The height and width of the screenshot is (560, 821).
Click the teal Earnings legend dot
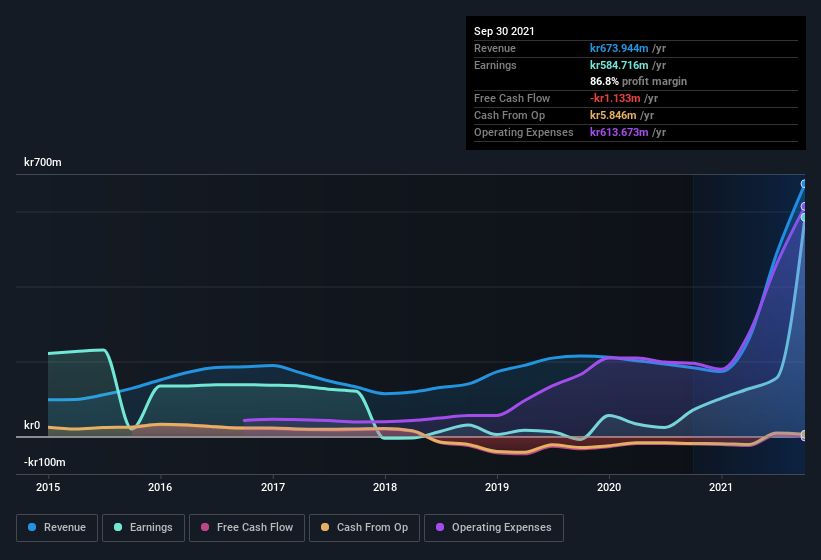(x=119, y=527)
